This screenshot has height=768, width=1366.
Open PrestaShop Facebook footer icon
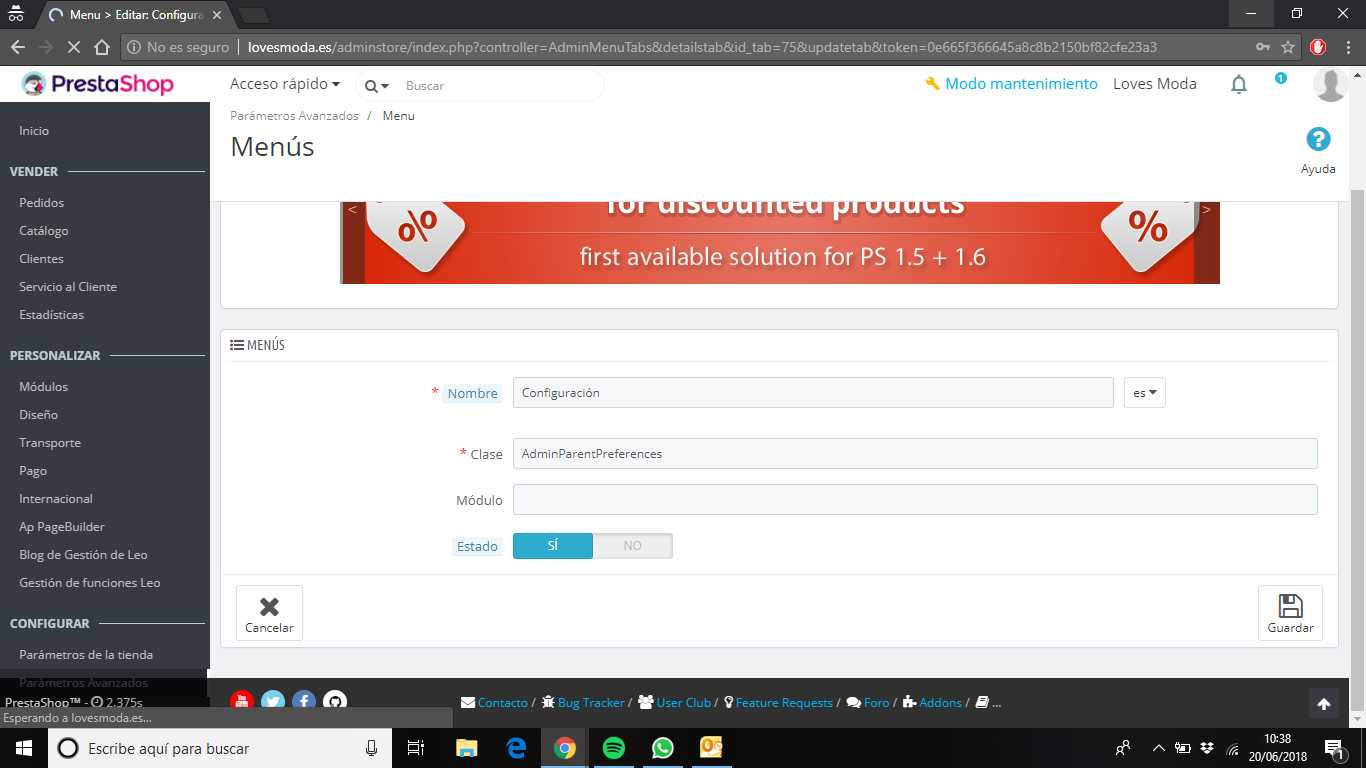point(303,702)
